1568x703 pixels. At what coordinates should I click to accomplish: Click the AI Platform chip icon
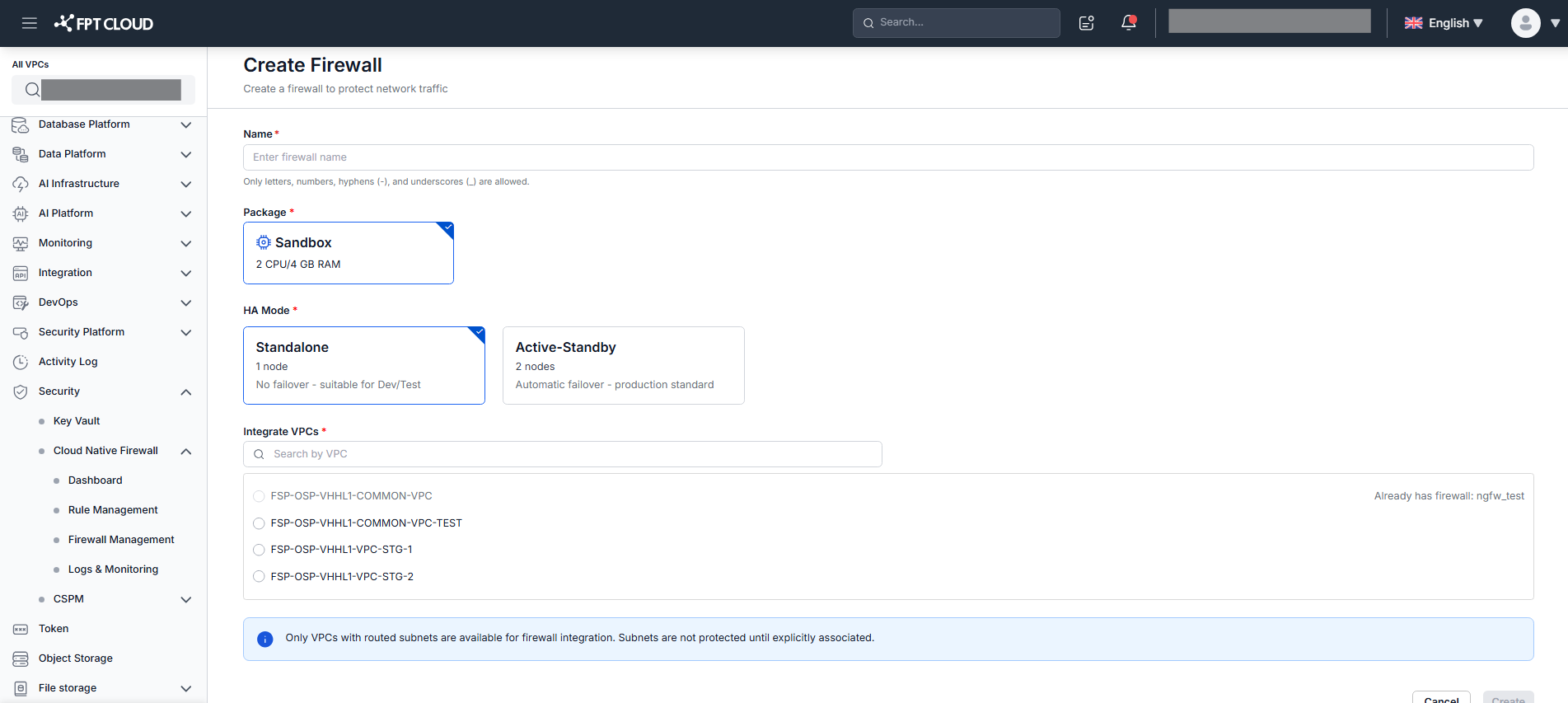pos(21,213)
